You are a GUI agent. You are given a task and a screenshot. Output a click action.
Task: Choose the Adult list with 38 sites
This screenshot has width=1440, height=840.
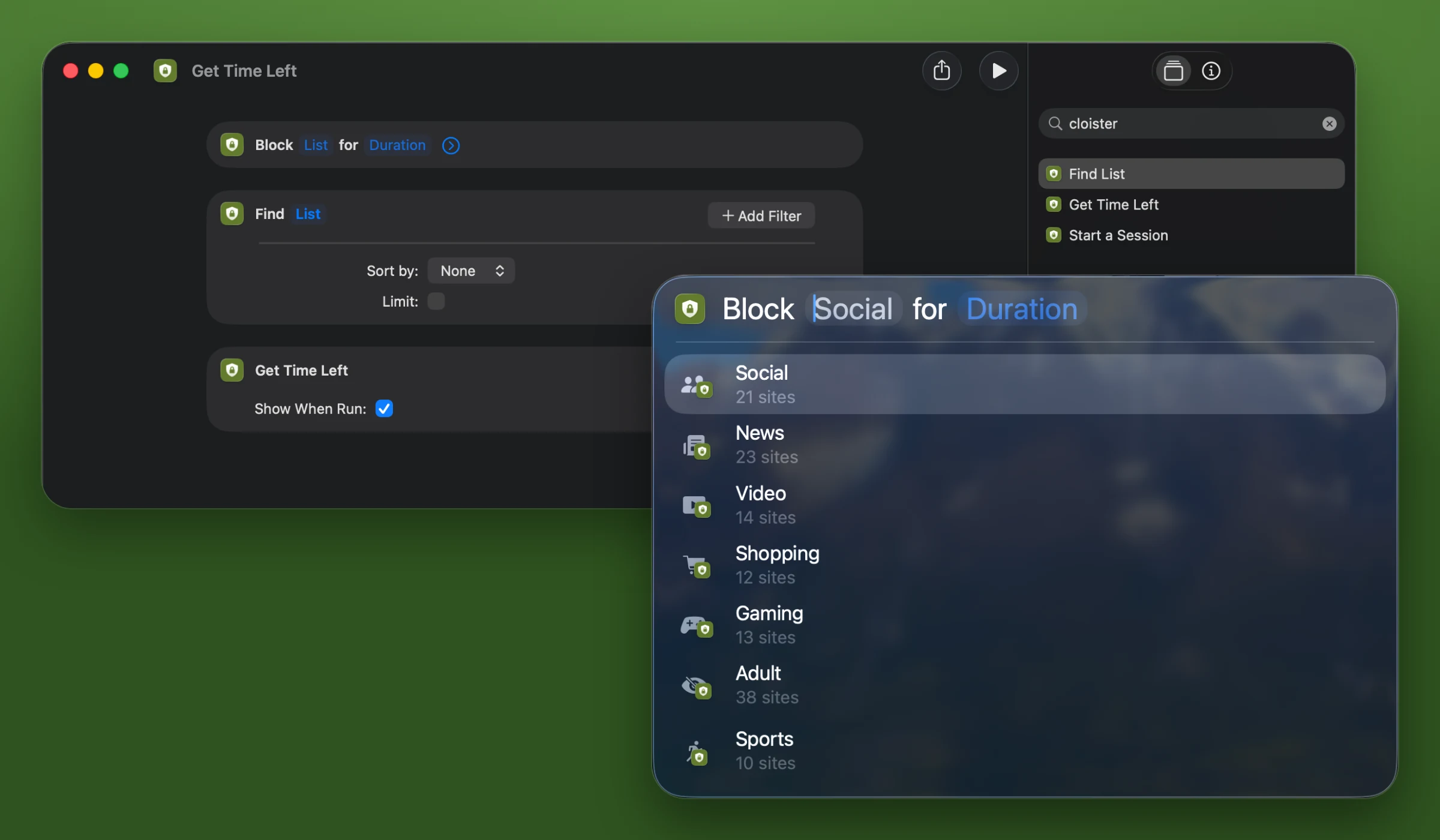tap(1025, 685)
